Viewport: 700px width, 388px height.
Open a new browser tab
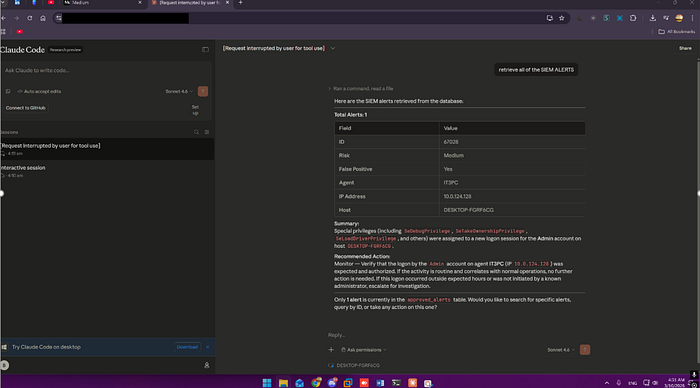click(x=240, y=3)
